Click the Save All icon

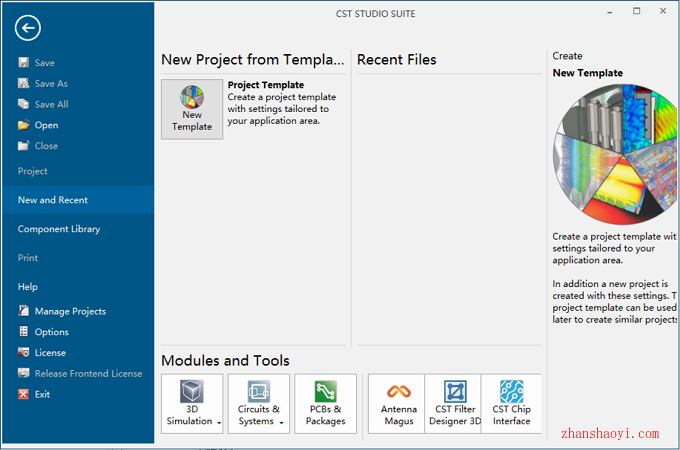pos(23,104)
